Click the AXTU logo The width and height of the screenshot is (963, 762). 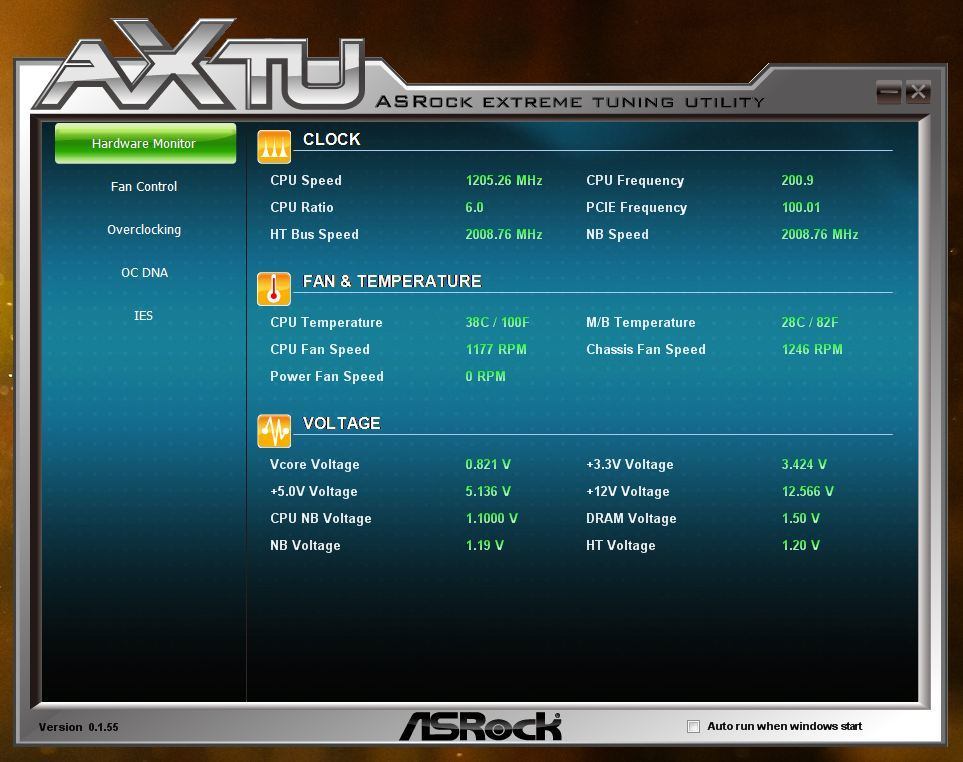(200, 66)
